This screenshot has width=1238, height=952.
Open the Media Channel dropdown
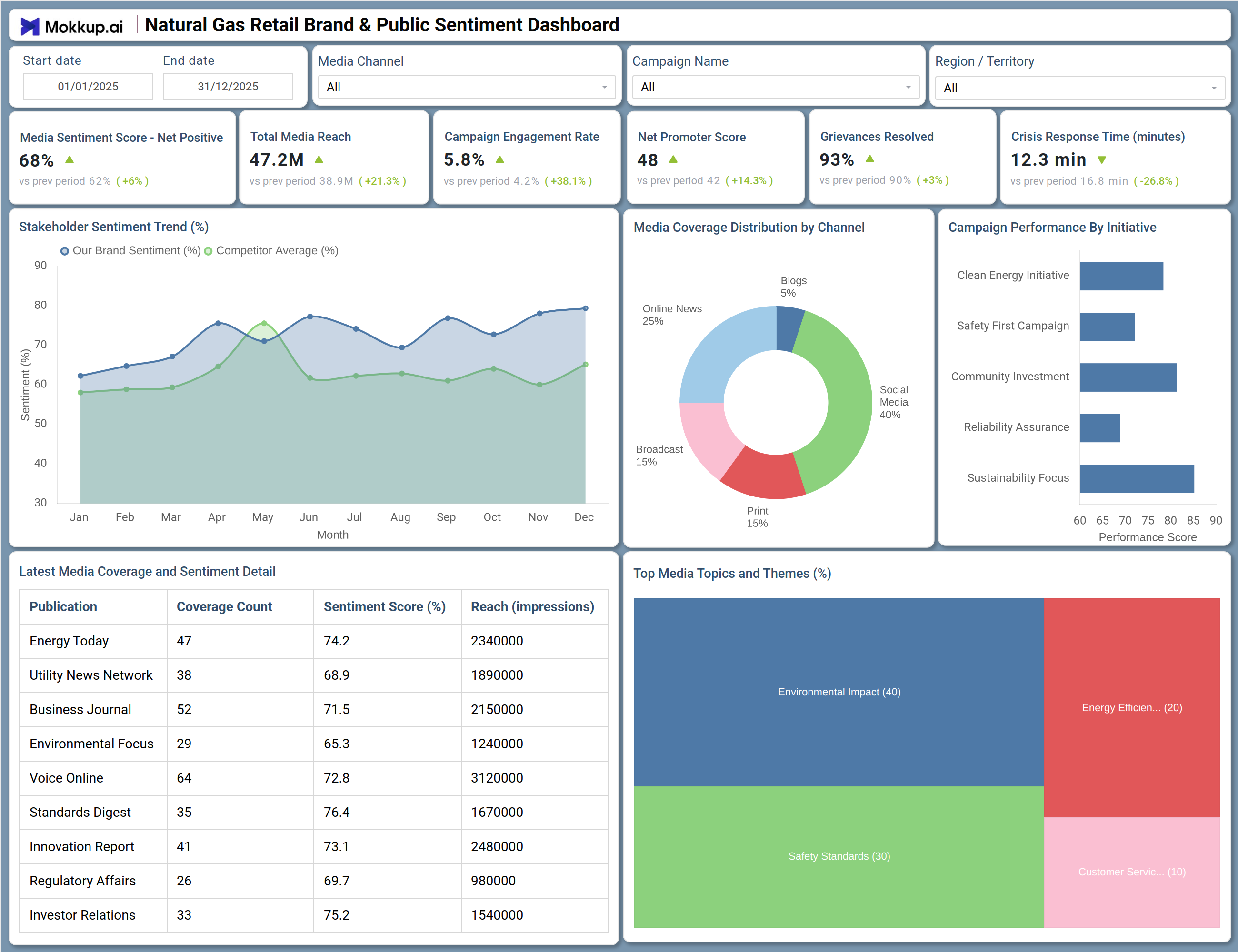click(467, 87)
